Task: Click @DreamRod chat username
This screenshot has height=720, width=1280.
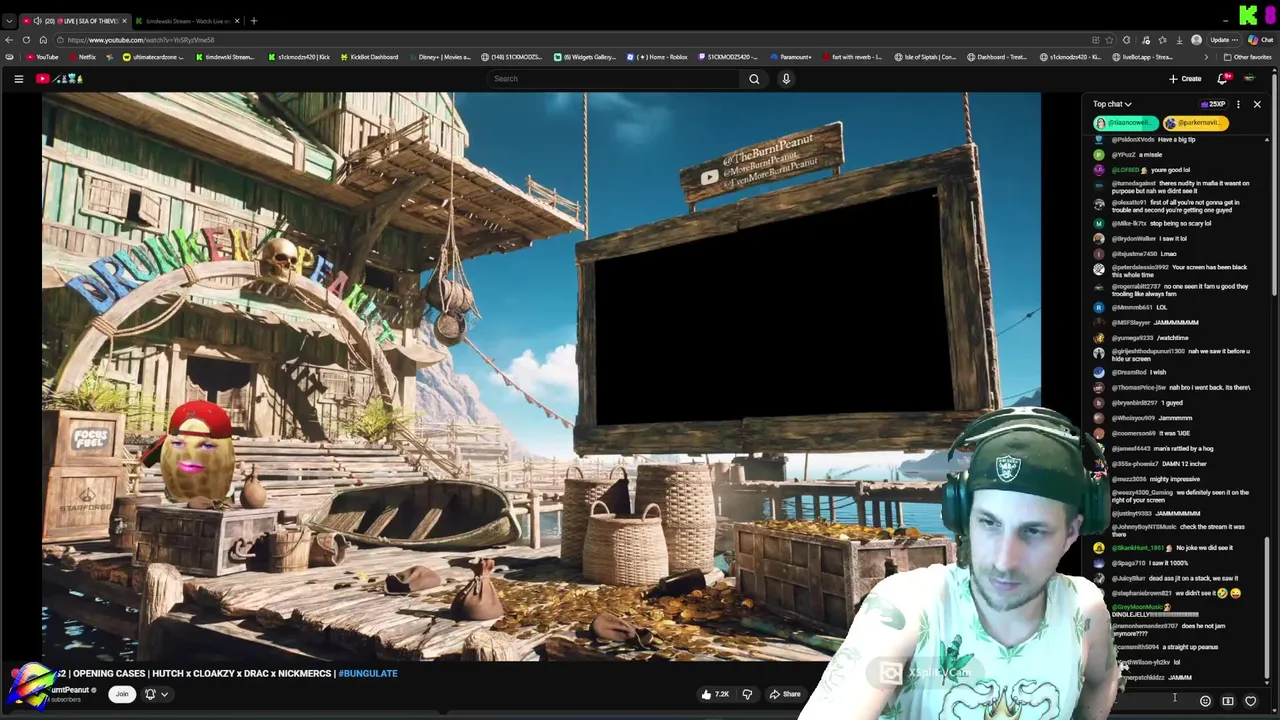Action: coord(1129,372)
